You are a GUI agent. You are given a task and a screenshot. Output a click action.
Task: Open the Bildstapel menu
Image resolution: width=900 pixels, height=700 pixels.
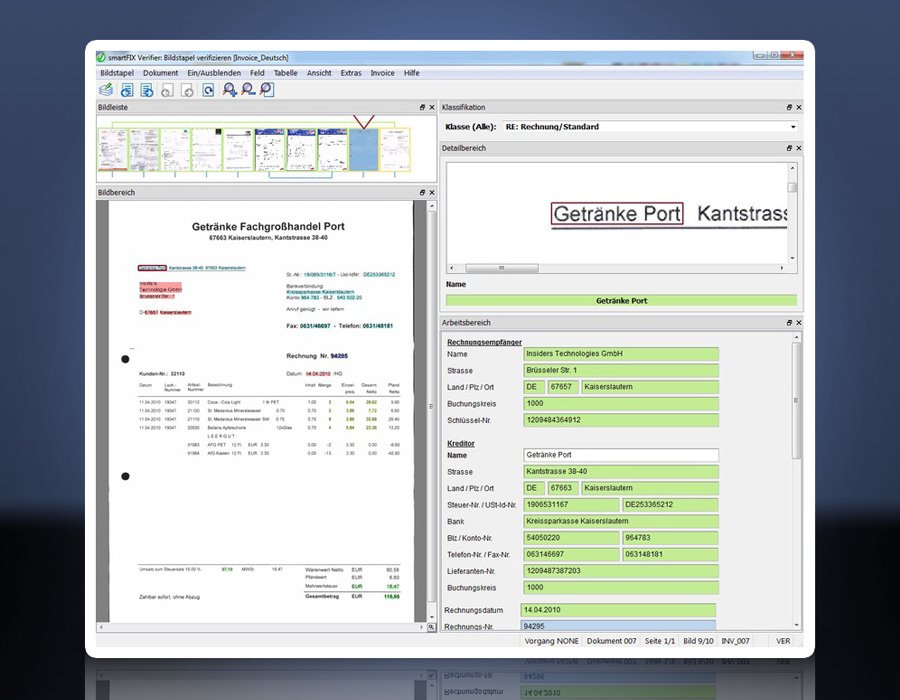click(x=117, y=73)
